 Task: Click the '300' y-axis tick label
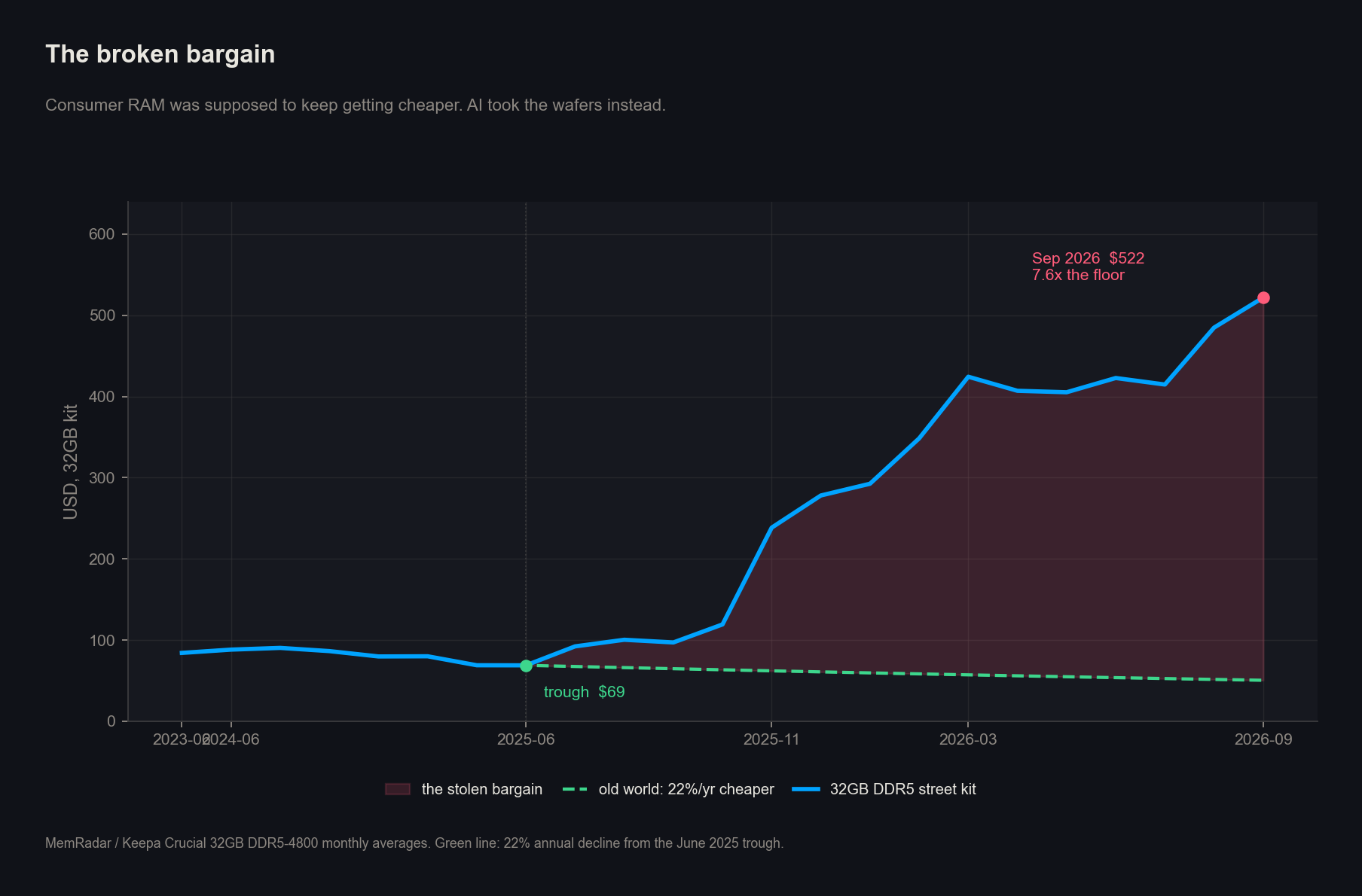(x=102, y=478)
